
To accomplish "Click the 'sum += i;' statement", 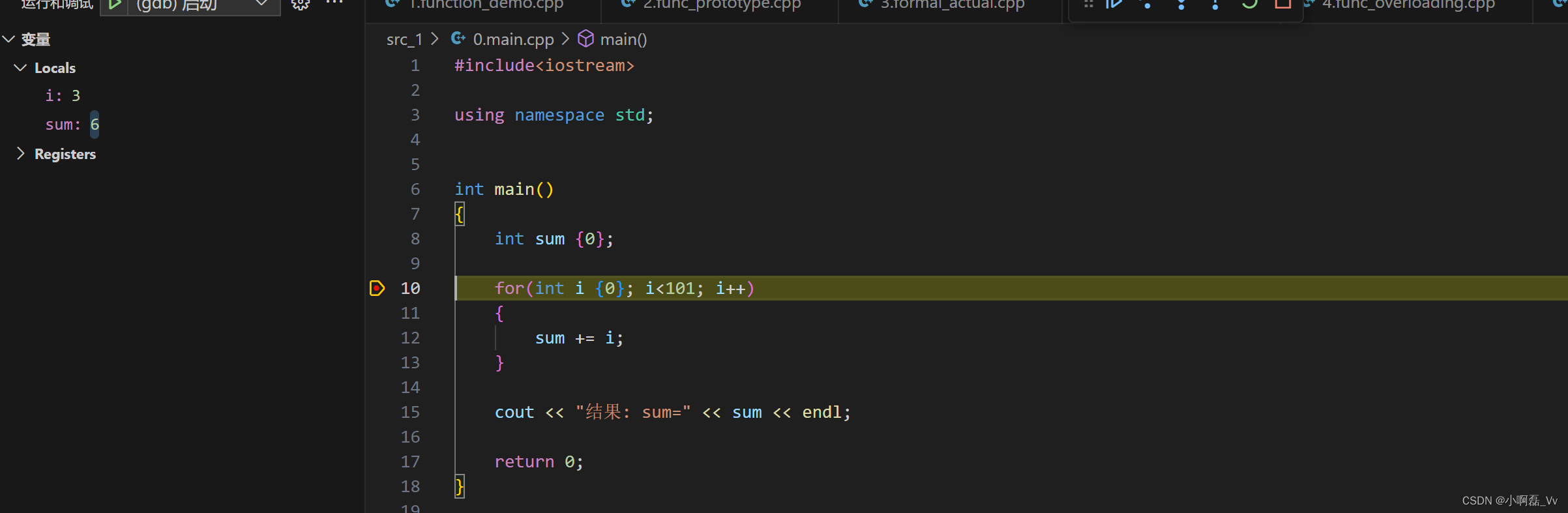I will [579, 338].
